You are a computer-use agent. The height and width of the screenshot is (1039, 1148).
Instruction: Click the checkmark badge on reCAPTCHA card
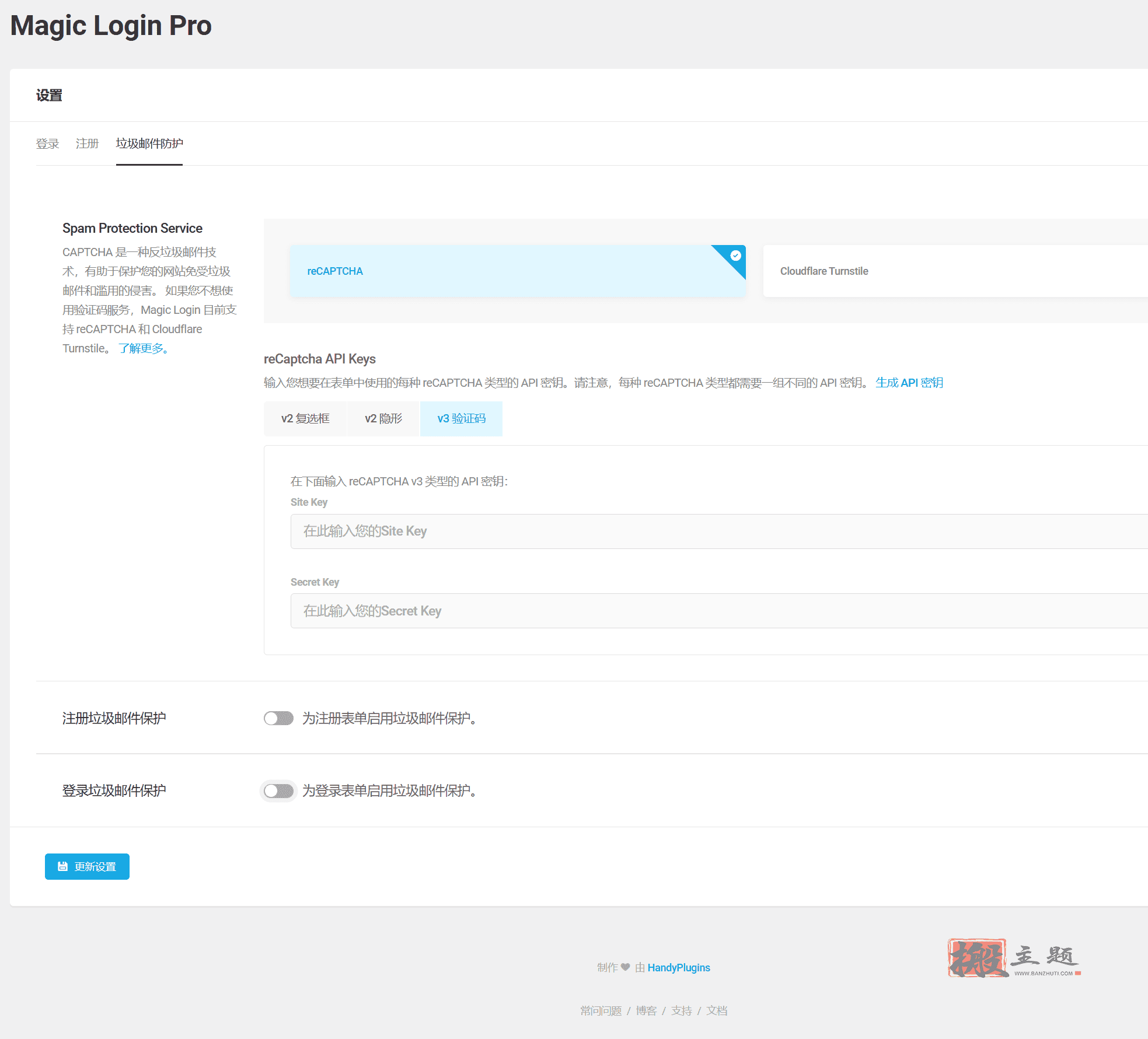(735, 256)
